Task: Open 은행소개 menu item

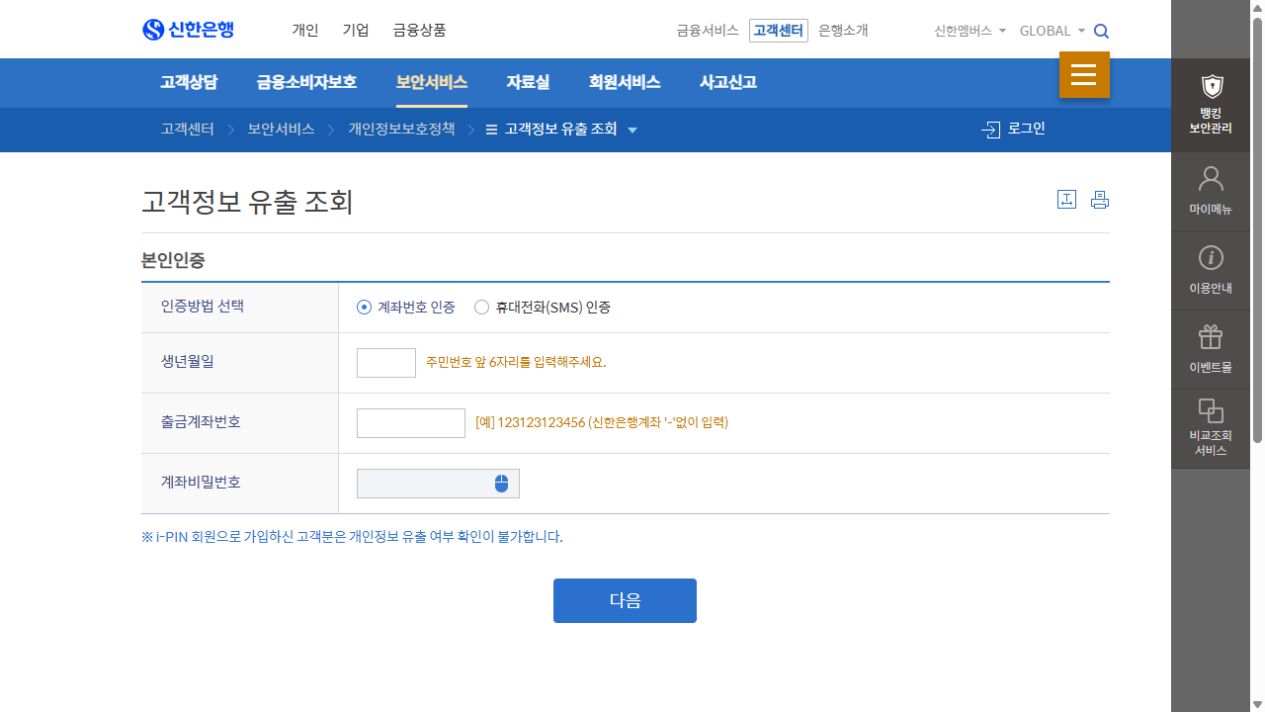Action: pyautogui.click(x=843, y=30)
